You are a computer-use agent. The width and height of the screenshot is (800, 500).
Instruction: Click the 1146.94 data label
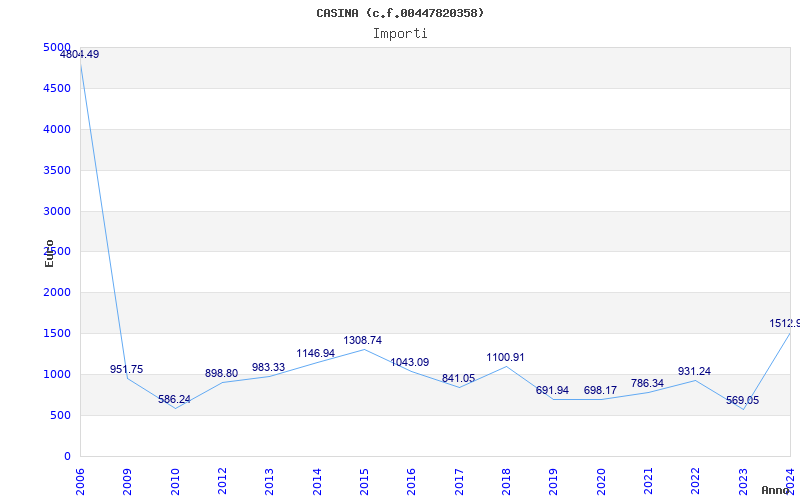click(x=316, y=354)
